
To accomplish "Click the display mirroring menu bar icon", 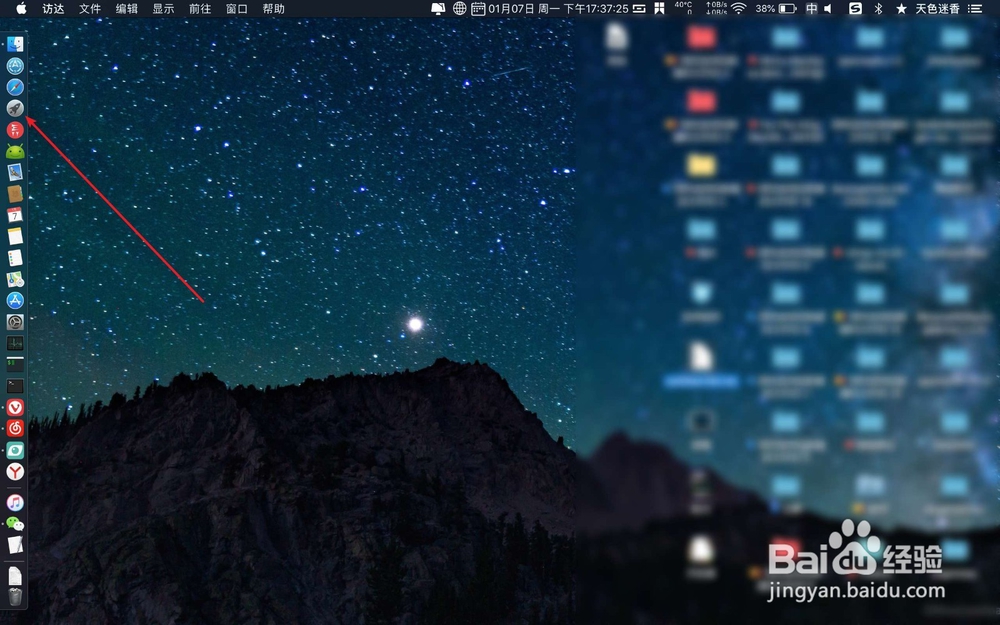I will point(438,8).
